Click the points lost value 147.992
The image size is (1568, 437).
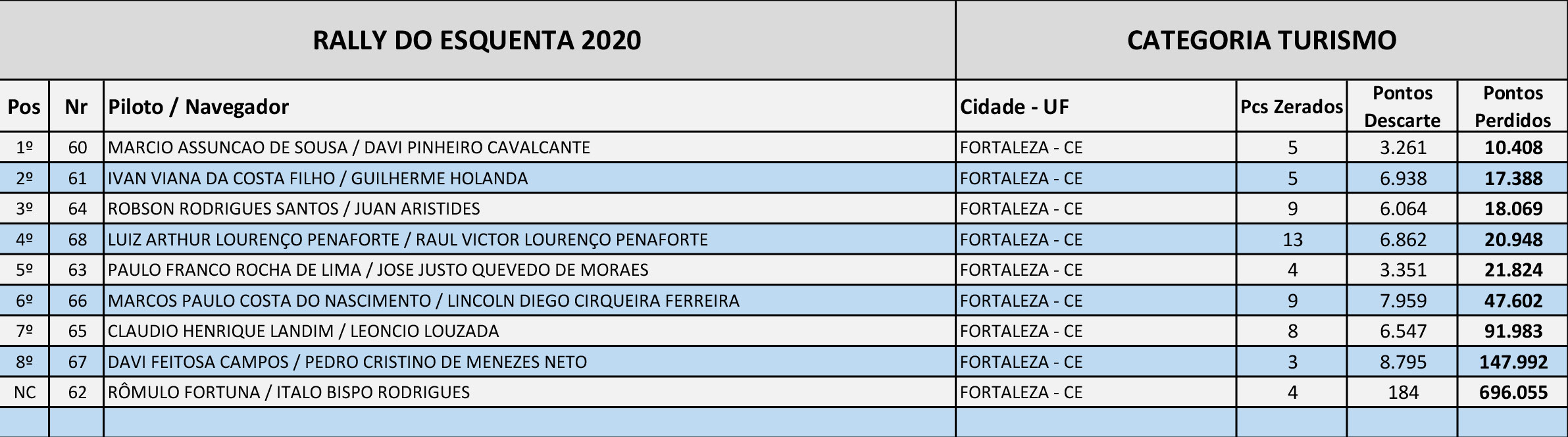tap(1513, 362)
